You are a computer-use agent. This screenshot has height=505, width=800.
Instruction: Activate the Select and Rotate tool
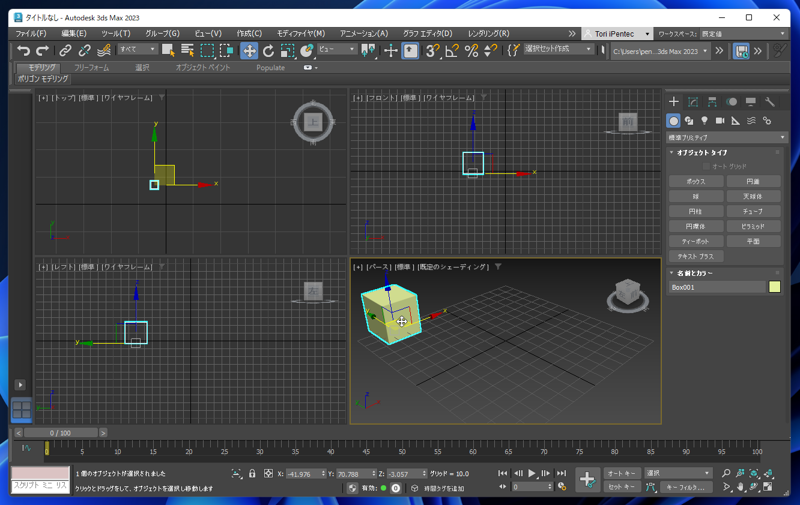pyautogui.click(x=268, y=50)
